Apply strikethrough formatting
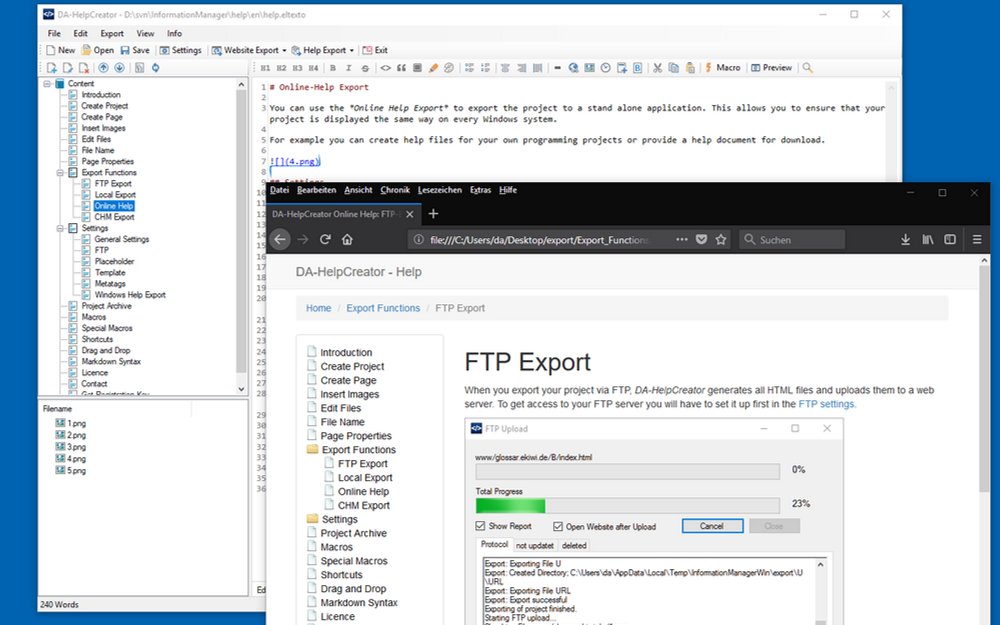Image resolution: width=1000 pixels, height=625 pixels. point(365,68)
